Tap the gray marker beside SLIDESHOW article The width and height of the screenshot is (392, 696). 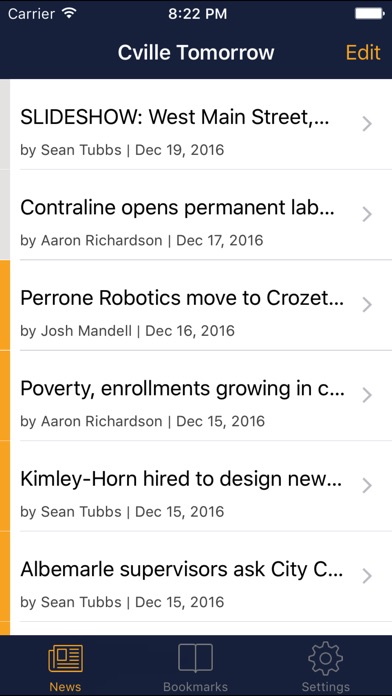coord(5,124)
